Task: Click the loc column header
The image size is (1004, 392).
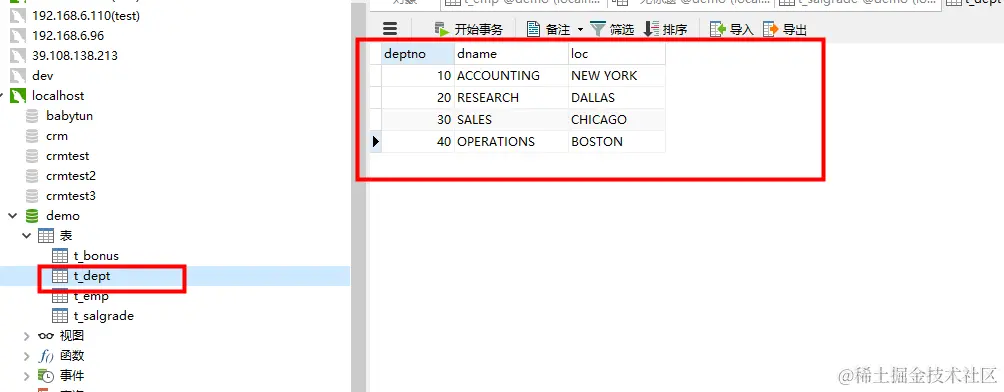Action: pyautogui.click(x=617, y=54)
